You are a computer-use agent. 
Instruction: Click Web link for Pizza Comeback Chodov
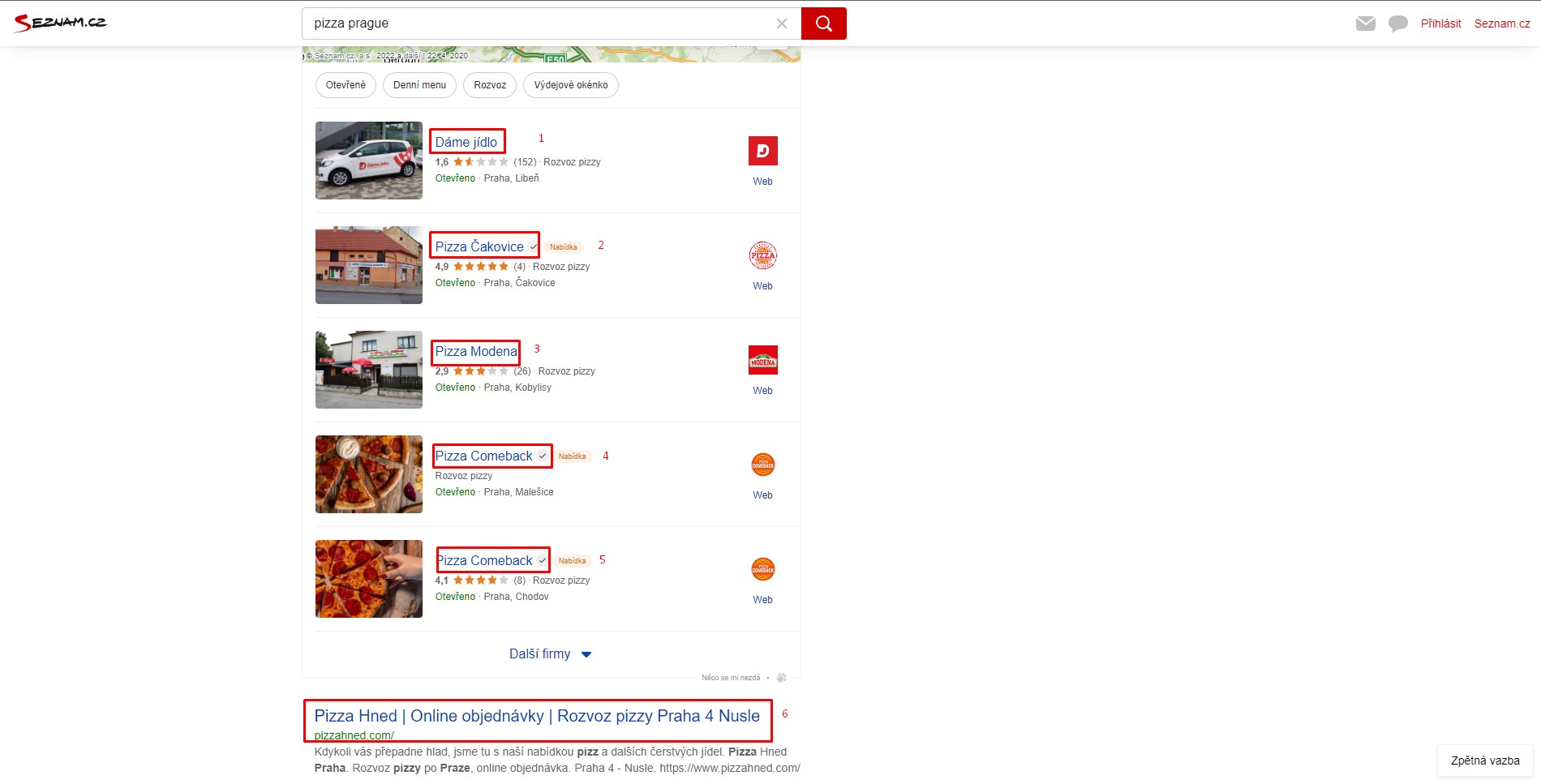tap(762, 600)
